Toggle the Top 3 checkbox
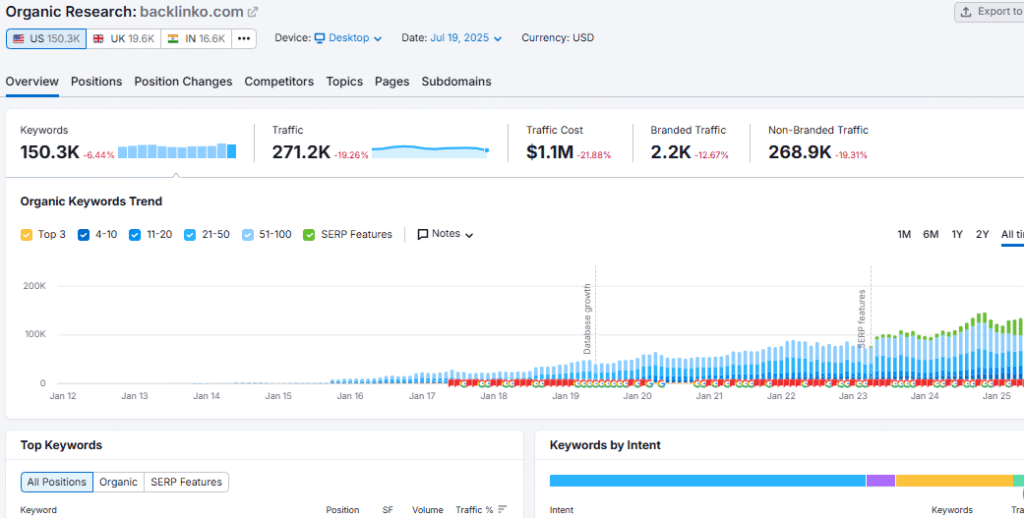Image resolution: width=1024 pixels, height=518 pixels. 26,235
